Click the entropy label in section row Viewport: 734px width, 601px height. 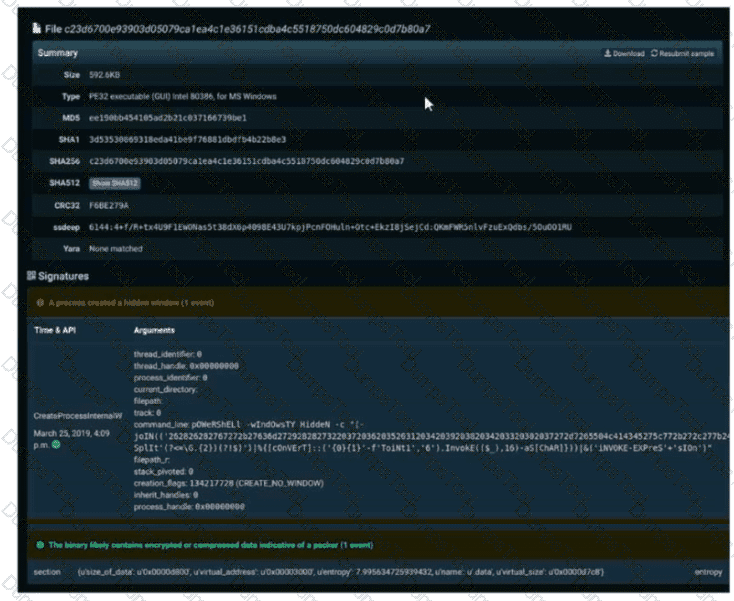tap(709, 571)
